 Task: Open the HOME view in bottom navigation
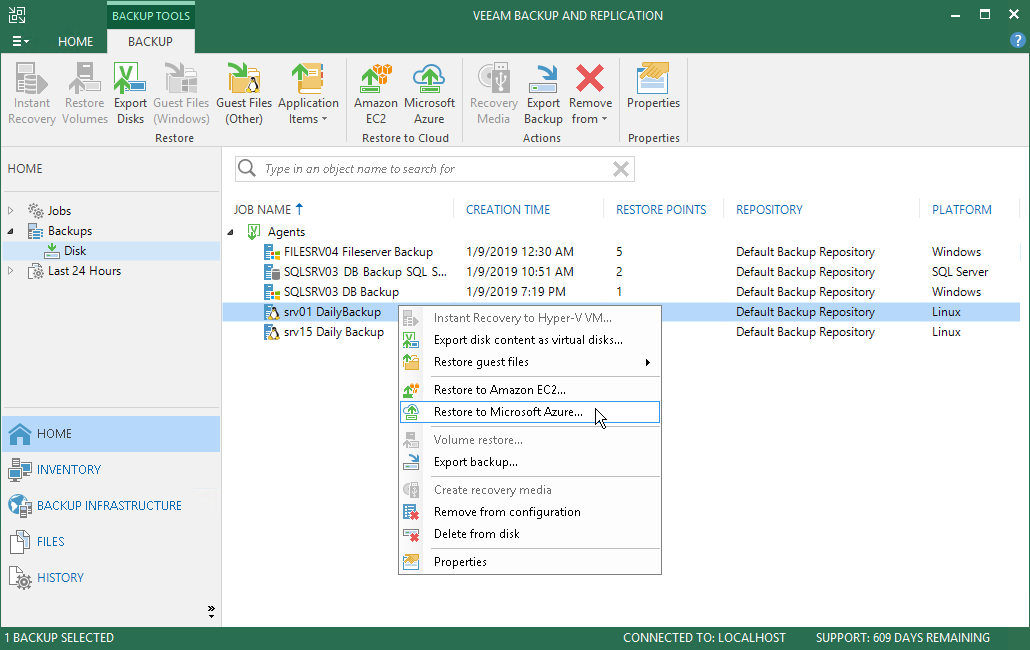click(111, 434)
